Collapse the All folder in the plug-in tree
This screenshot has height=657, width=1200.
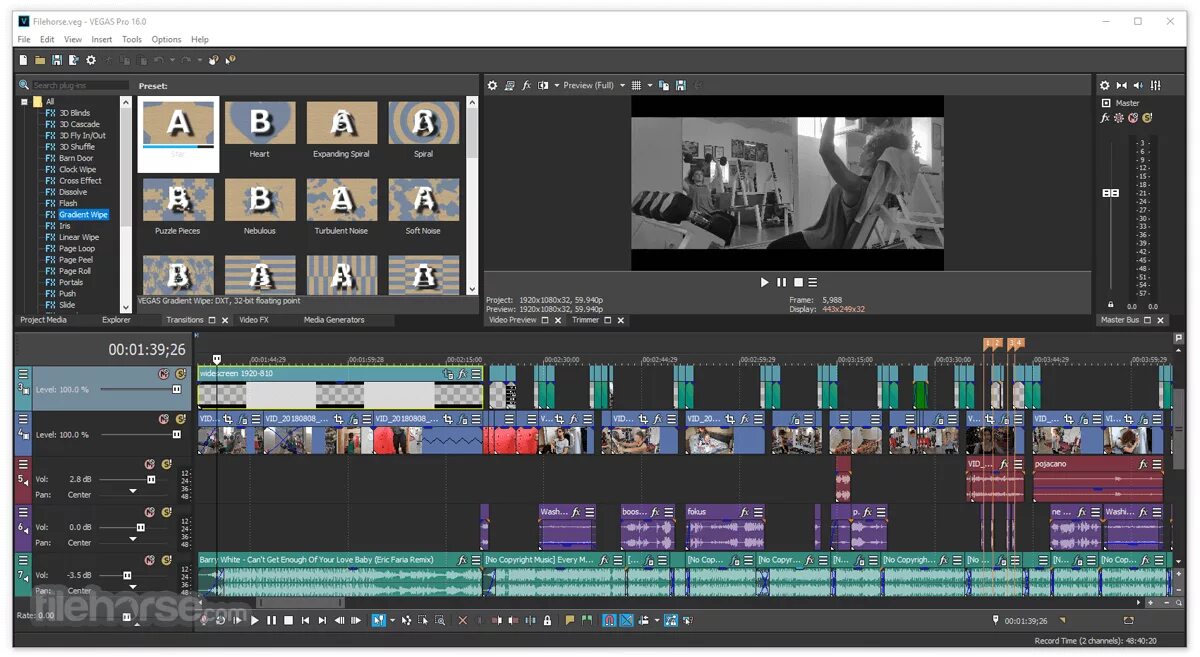pyautogui.click(x=25, y=101)
